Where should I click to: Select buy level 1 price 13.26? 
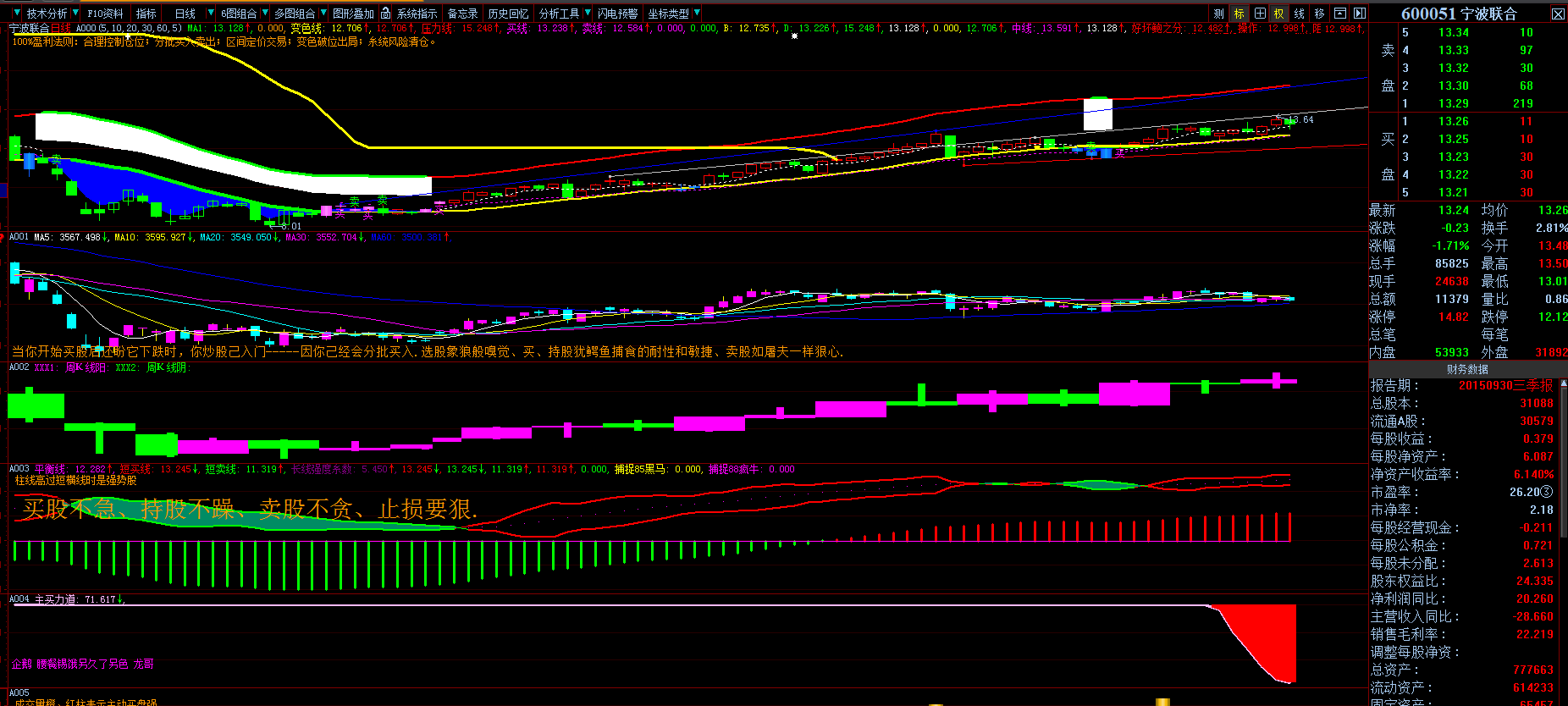coord(1453,121)
